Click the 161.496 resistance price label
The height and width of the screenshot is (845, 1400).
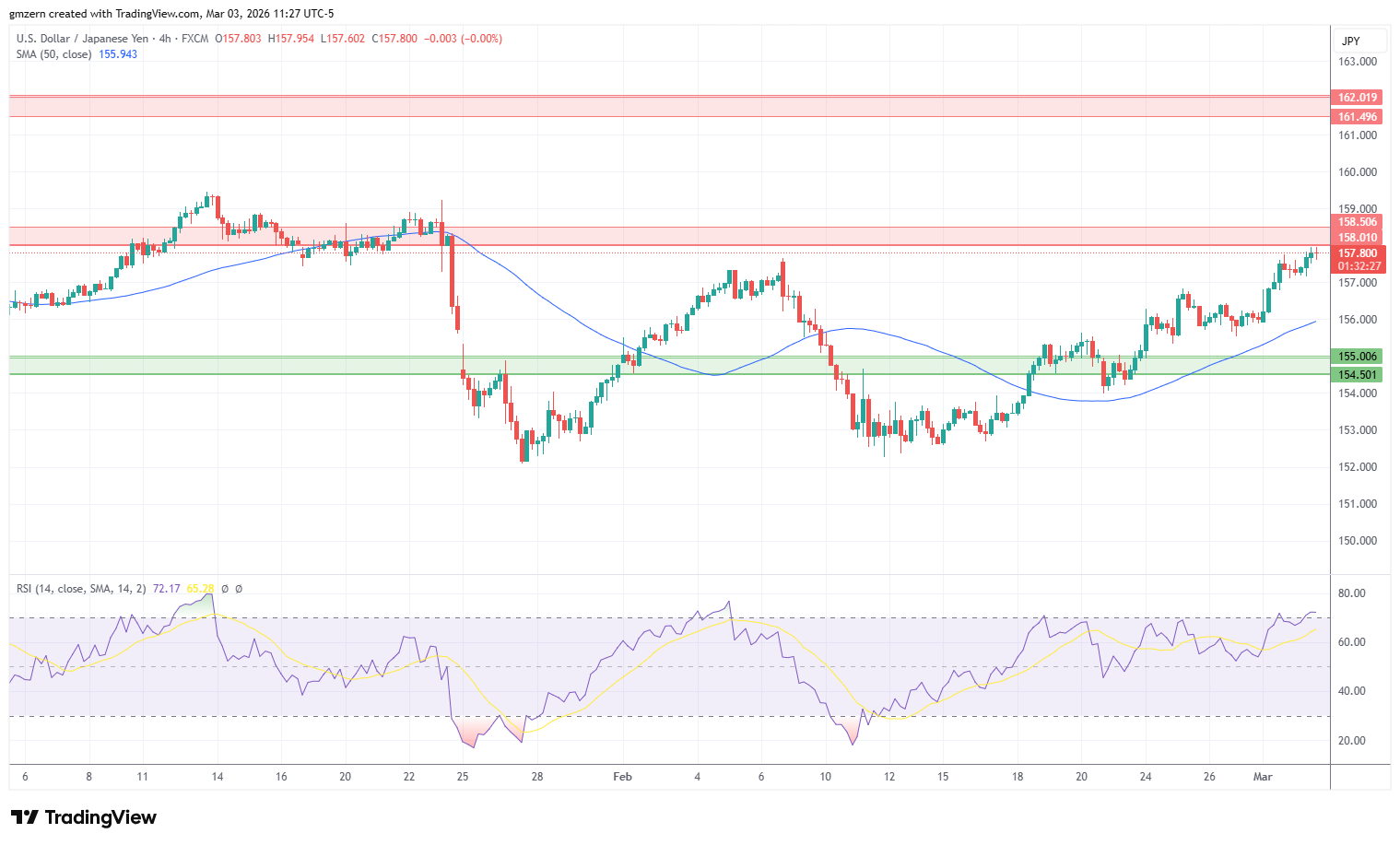(1358, 117)
